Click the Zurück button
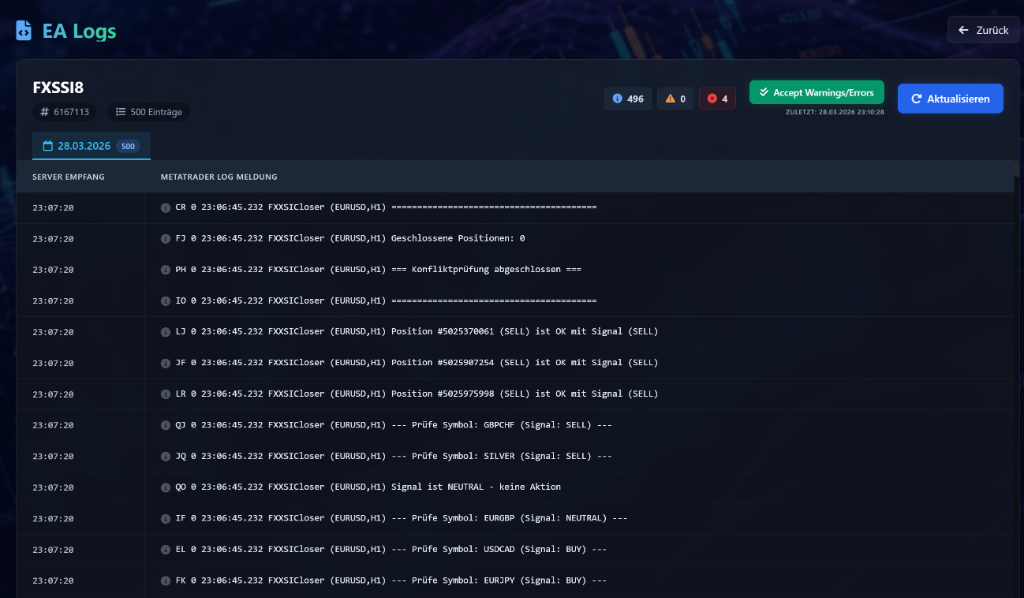The image size is (1024, 598). pyautogui.click(x=981, y=29)
